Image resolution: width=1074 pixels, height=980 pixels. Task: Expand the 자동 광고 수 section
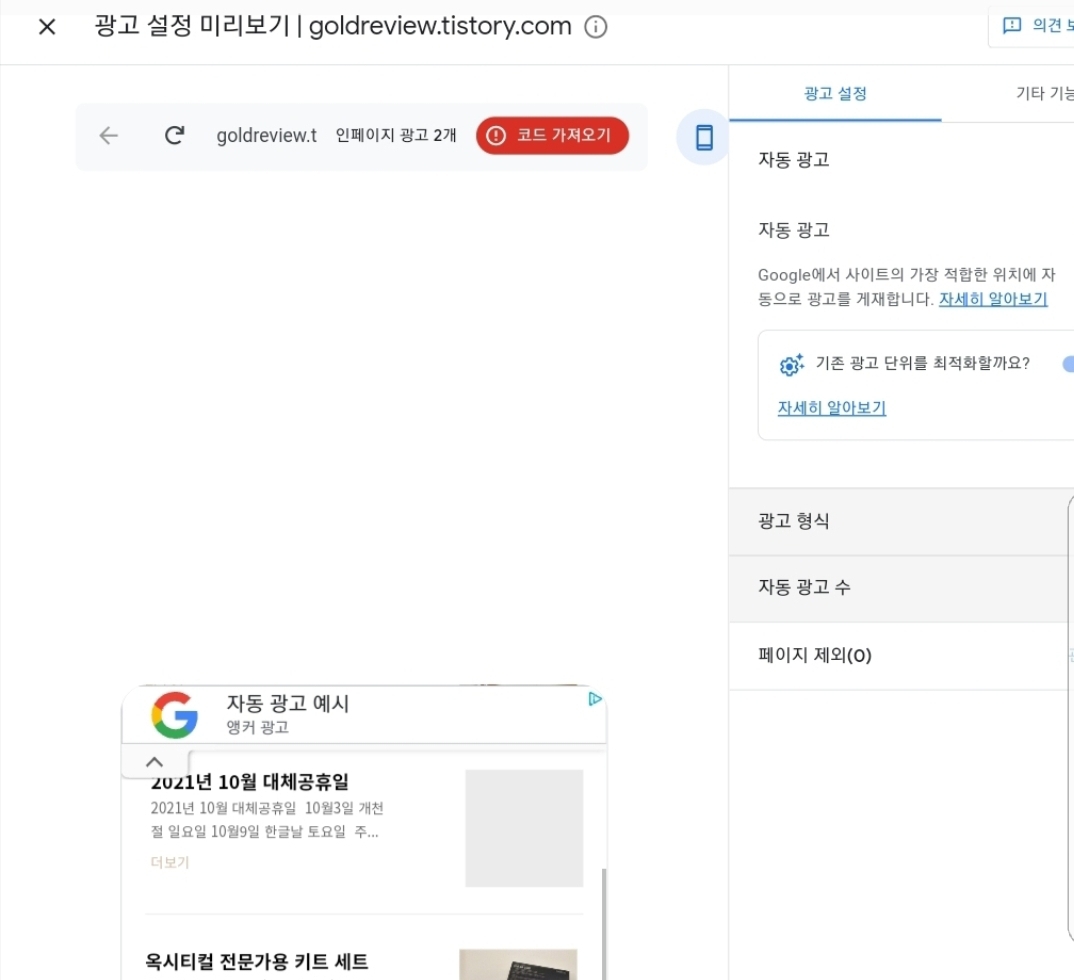pyautogui.click(x=901, y=588)
